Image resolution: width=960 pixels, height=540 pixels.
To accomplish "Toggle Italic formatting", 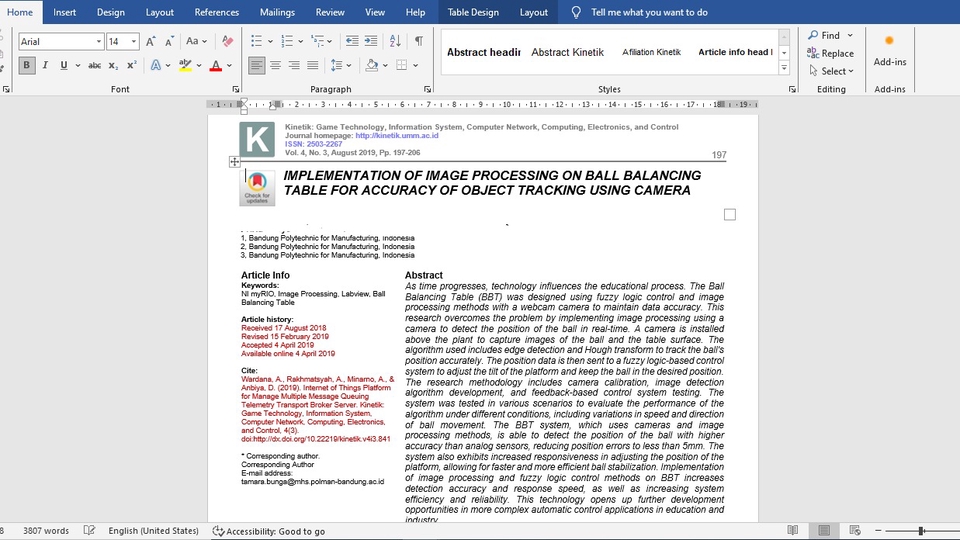I will pos(45,65).
